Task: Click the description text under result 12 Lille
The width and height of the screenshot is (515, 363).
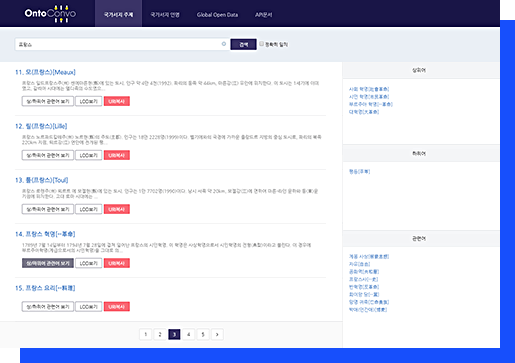Action: click(x=172, y=140)
